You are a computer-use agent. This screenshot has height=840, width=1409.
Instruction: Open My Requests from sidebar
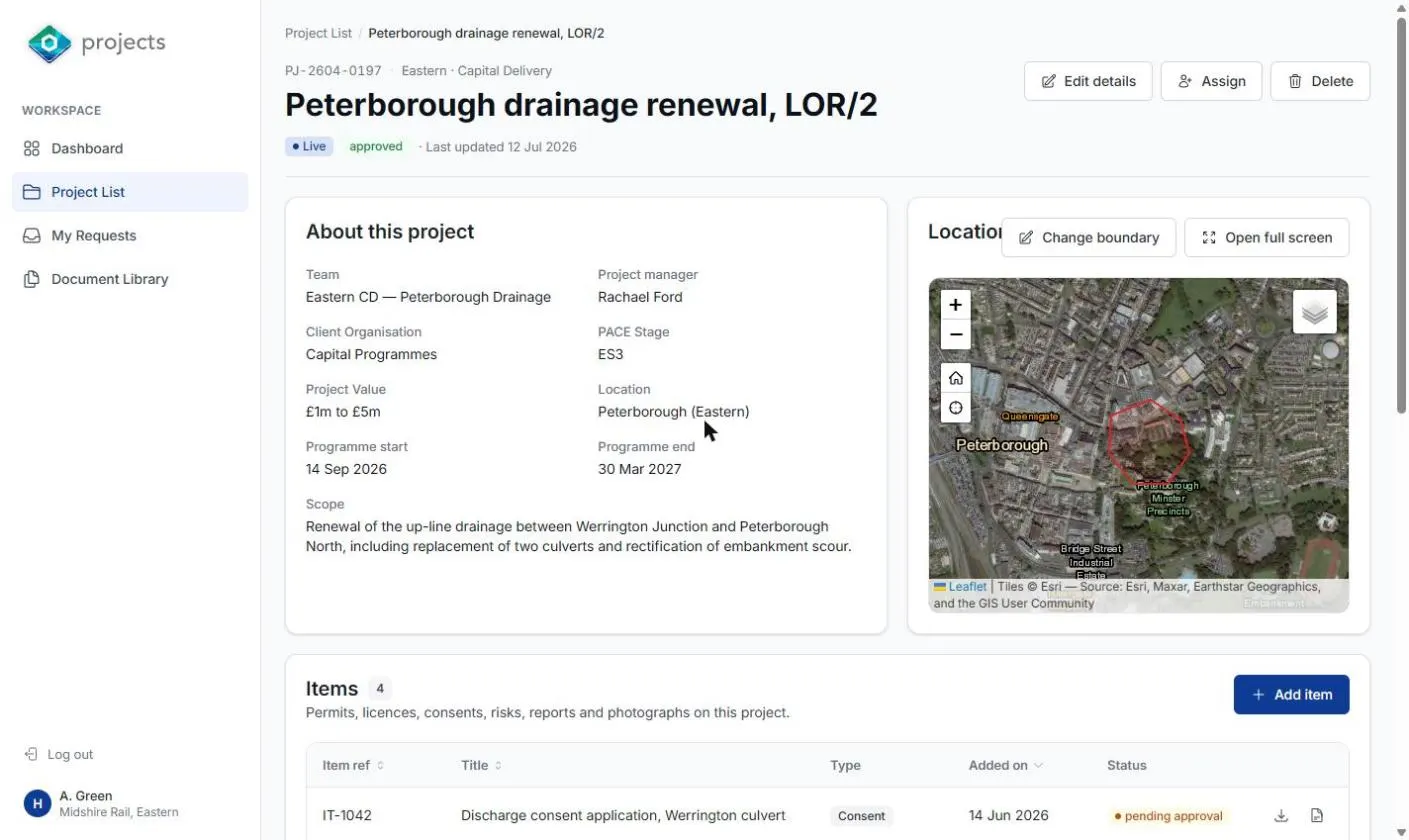pyautogui.click(x=130, y=236)
